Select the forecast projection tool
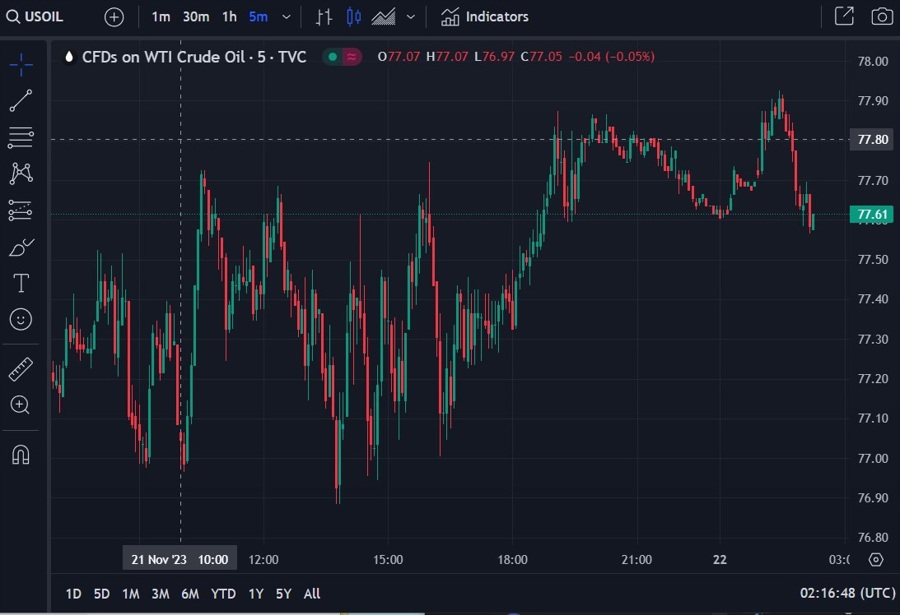This screenshot has height=615, width=900. click(21, 210)
